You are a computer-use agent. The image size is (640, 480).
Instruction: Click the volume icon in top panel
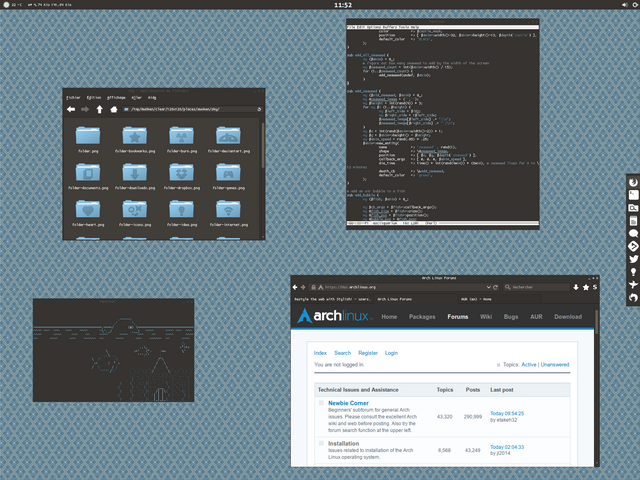point(624,4)
